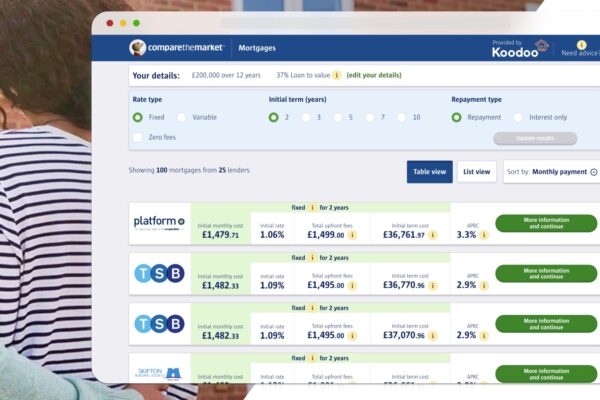Switch to List view
Screen dimensions: 600x400
coord(477,172)
